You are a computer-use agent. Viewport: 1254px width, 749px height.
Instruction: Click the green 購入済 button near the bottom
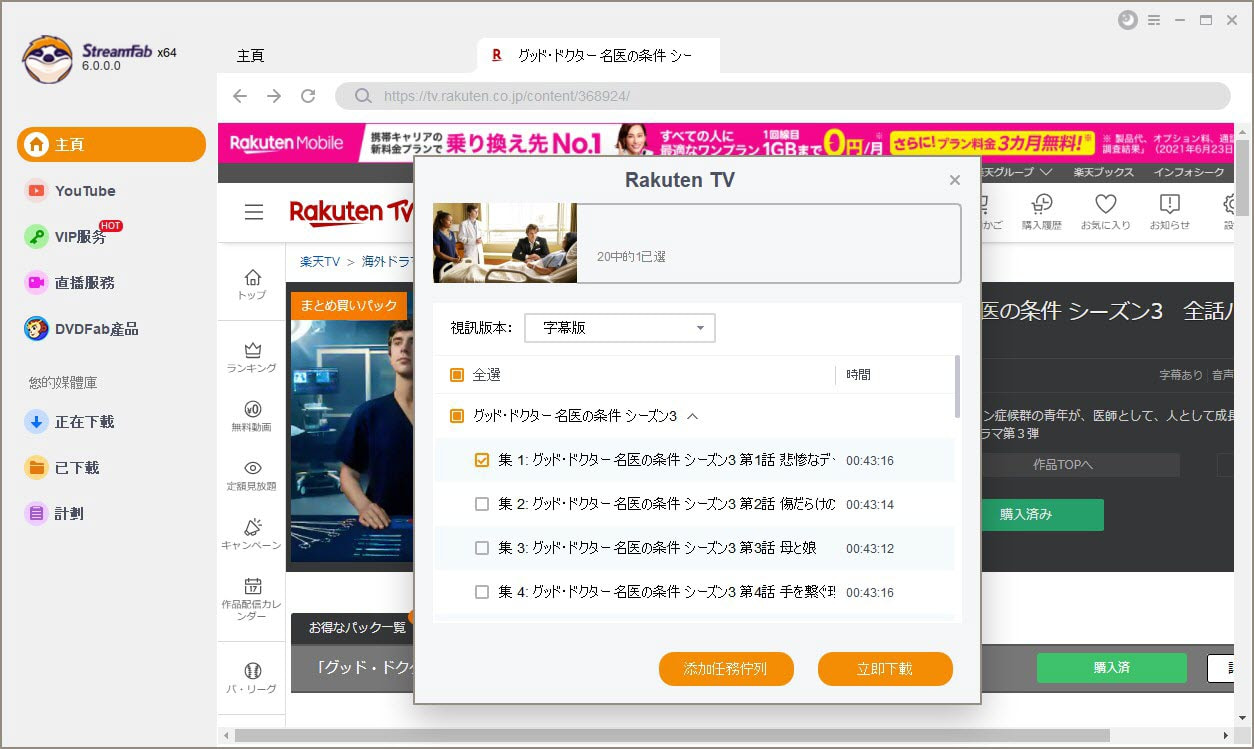coord(1111,667)
